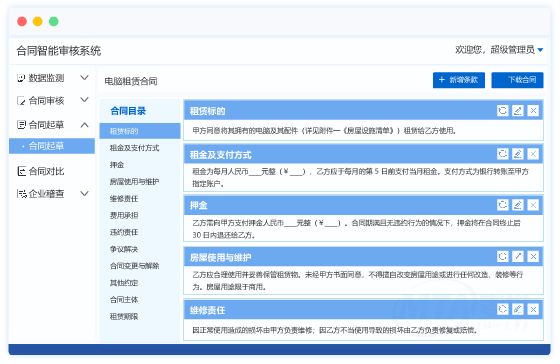The height and width of the screenshot is (364, 560).
Task: Click the 合同智能审核系统 title
Action: click(x=59, y=51)
